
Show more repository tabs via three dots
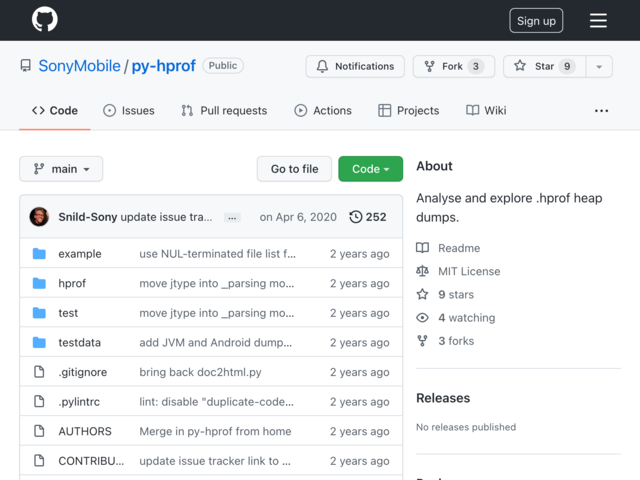pos(601,111)
